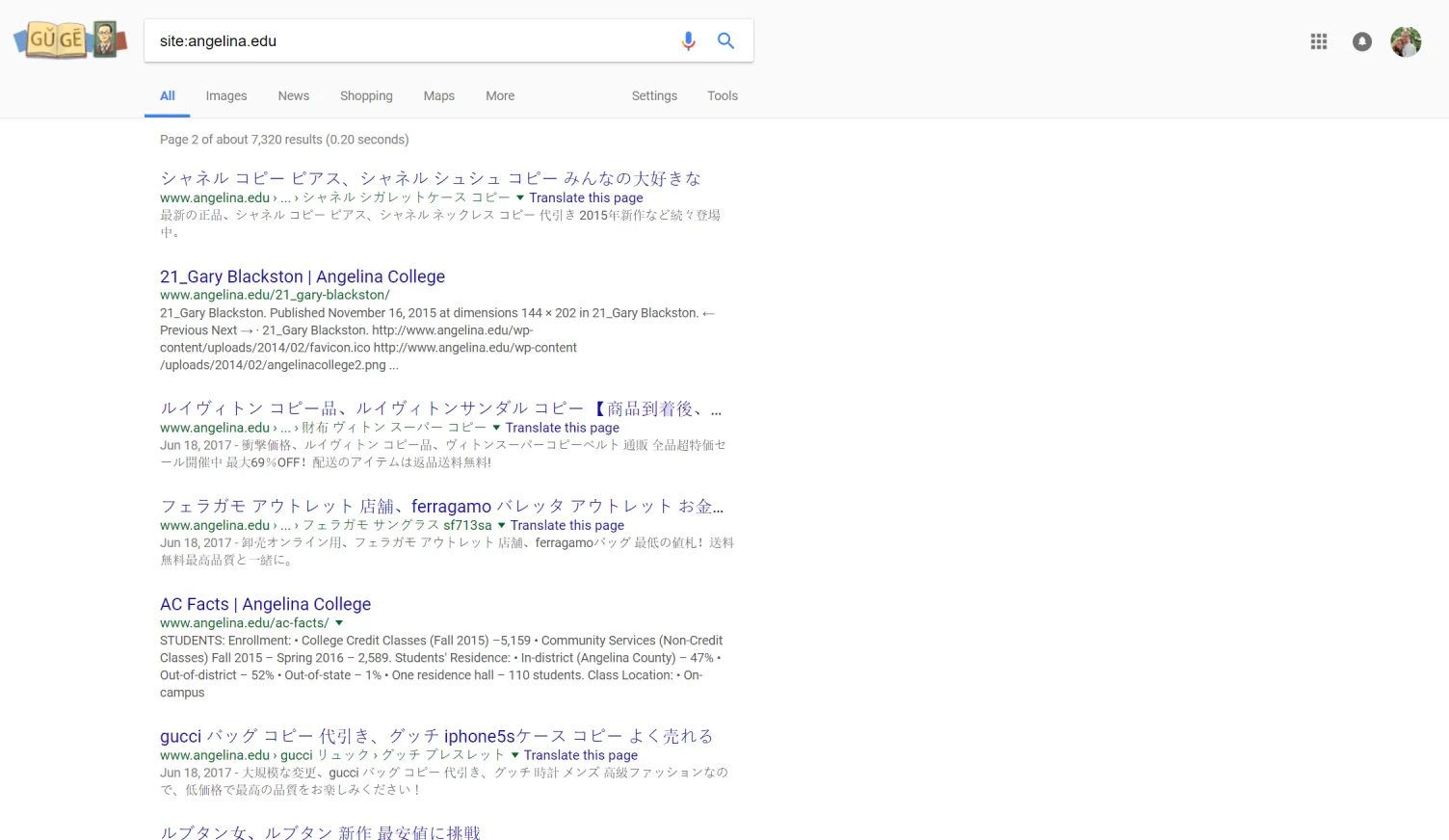Open the account profile picture

click(1406, 41)
